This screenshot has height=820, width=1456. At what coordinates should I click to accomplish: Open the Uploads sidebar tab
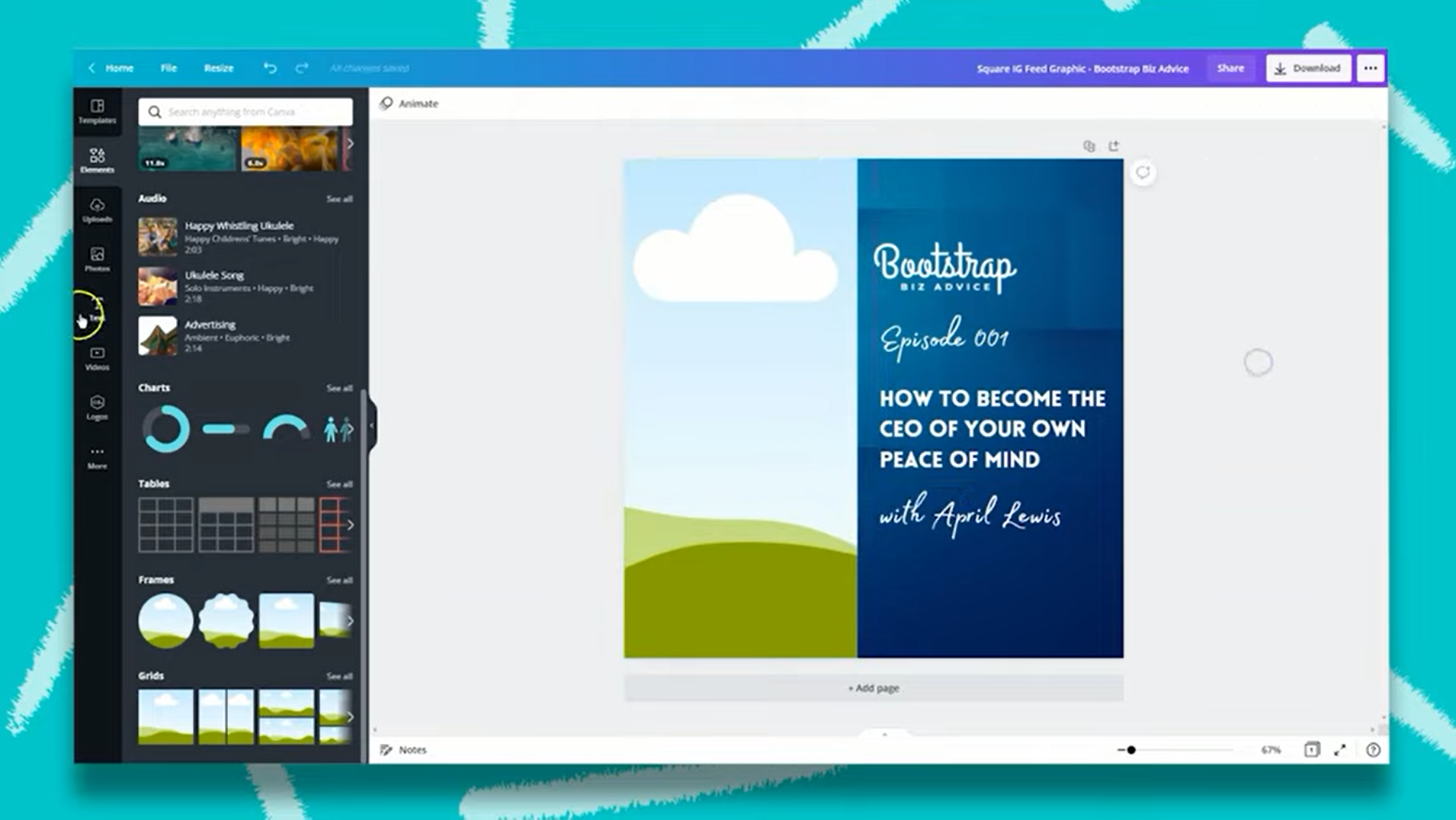98,210
